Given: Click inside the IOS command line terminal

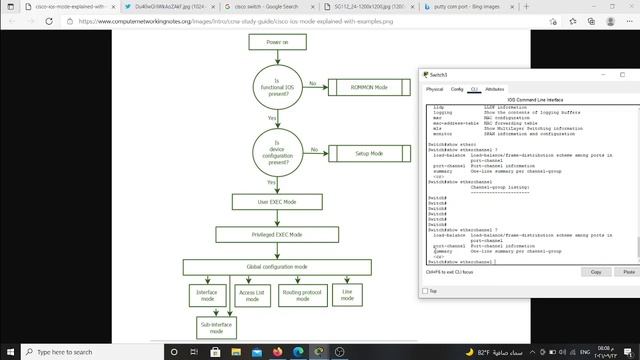Looking at the screenshot, I should click(531, 184).
